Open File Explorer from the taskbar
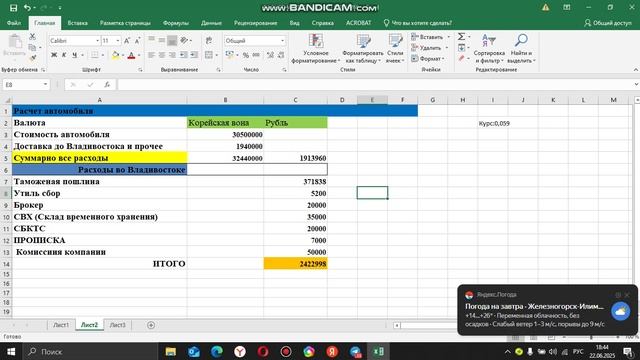The width and height of the screenshot is (640, 360). [x=171, y=351]
